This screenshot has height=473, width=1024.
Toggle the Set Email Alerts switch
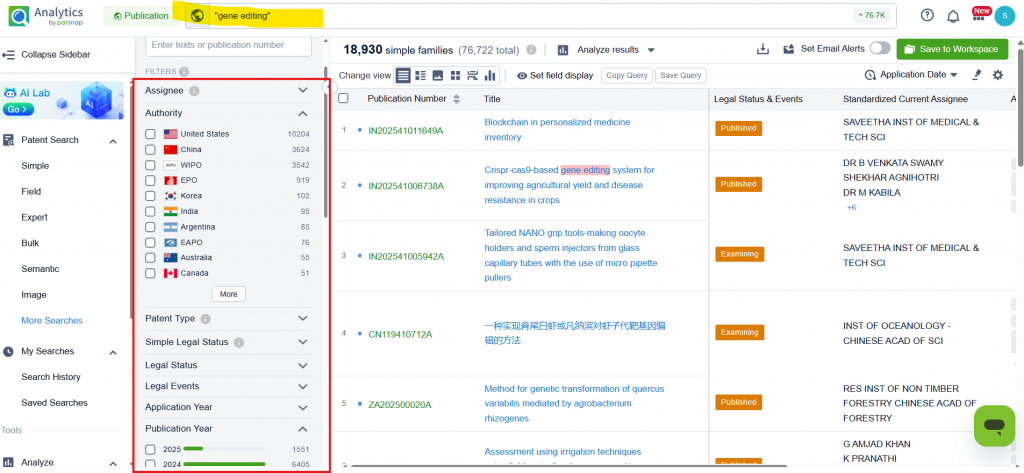click(x=880, y=48)
